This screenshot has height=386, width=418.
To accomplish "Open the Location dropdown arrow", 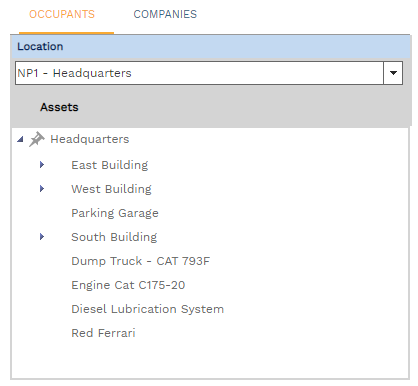I will point(393,73).
